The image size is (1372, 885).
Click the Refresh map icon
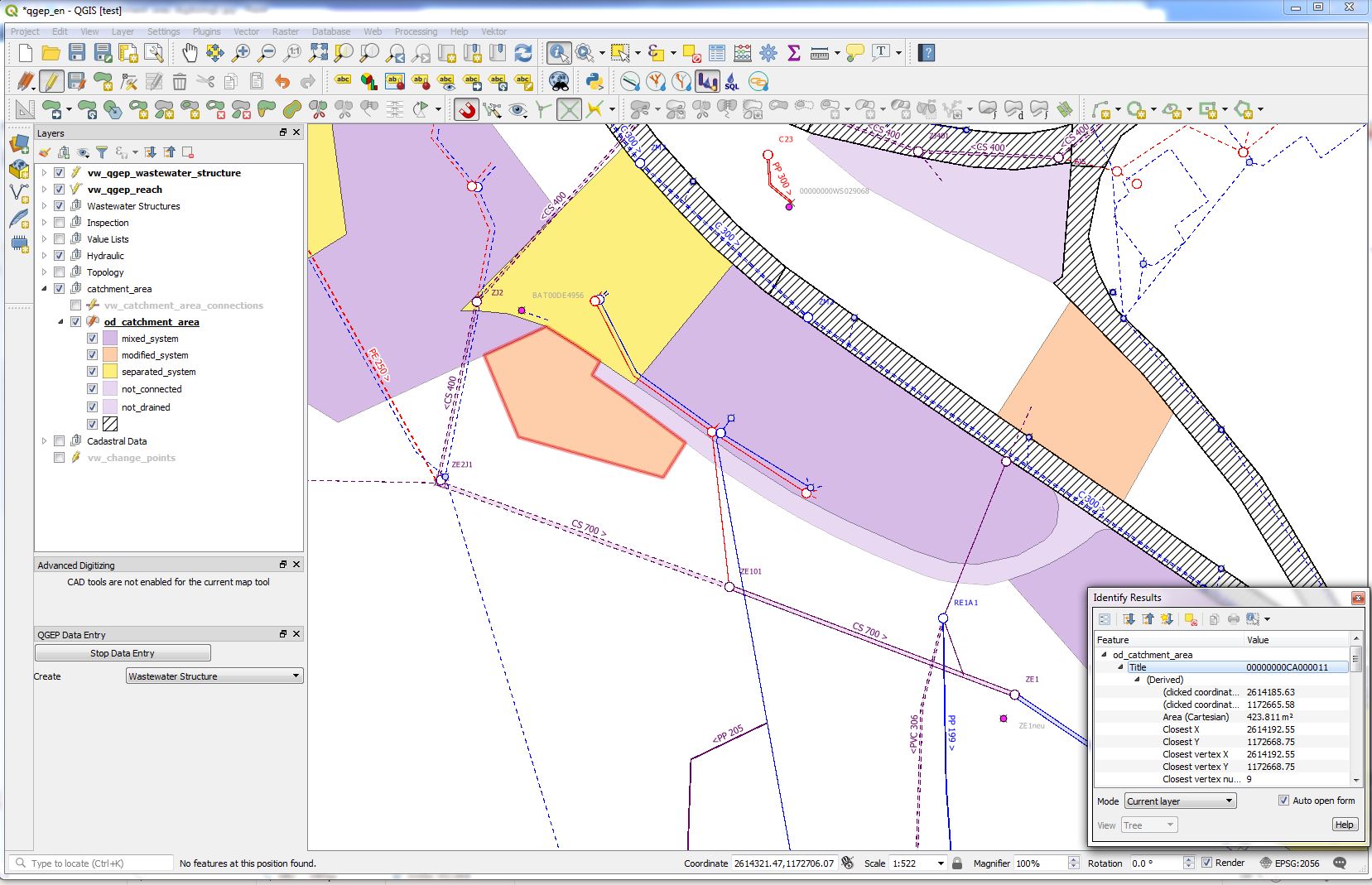(523, 54)
